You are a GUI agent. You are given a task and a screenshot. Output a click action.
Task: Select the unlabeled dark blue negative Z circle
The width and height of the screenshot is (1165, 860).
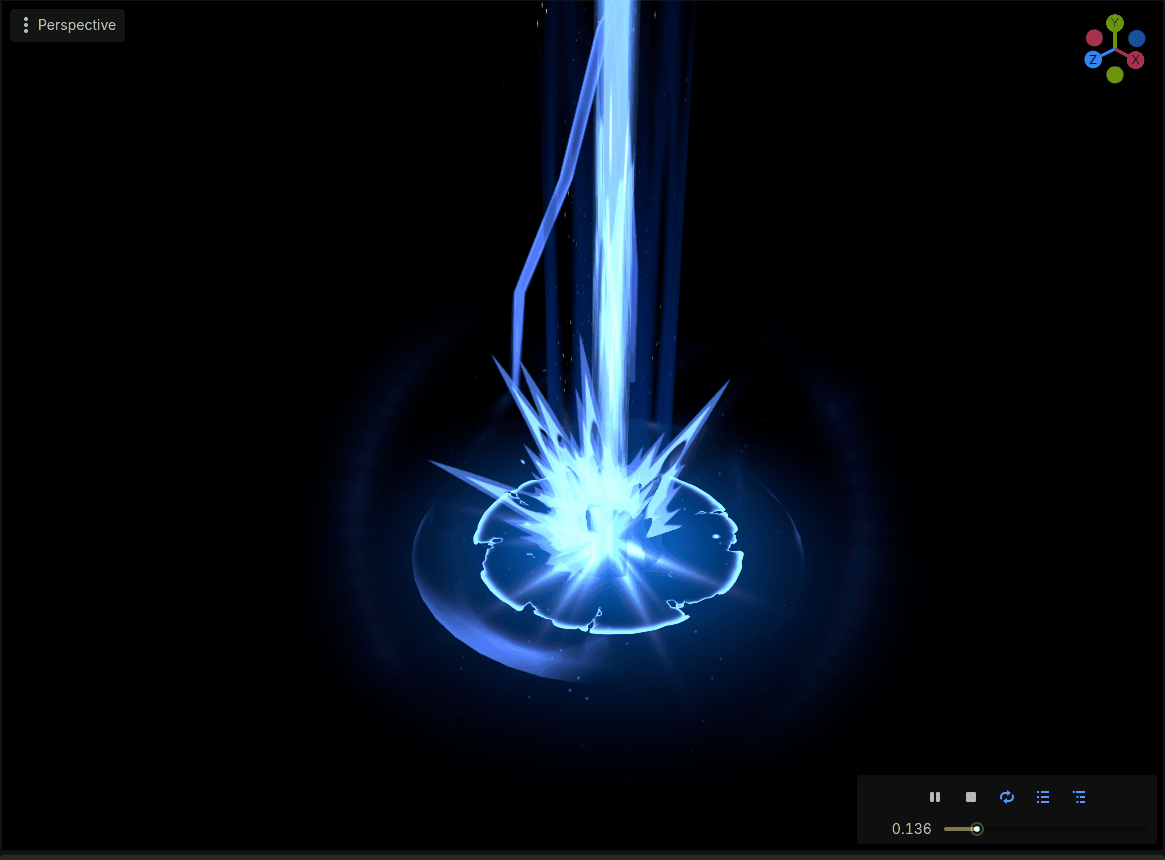click(1137, 38)
